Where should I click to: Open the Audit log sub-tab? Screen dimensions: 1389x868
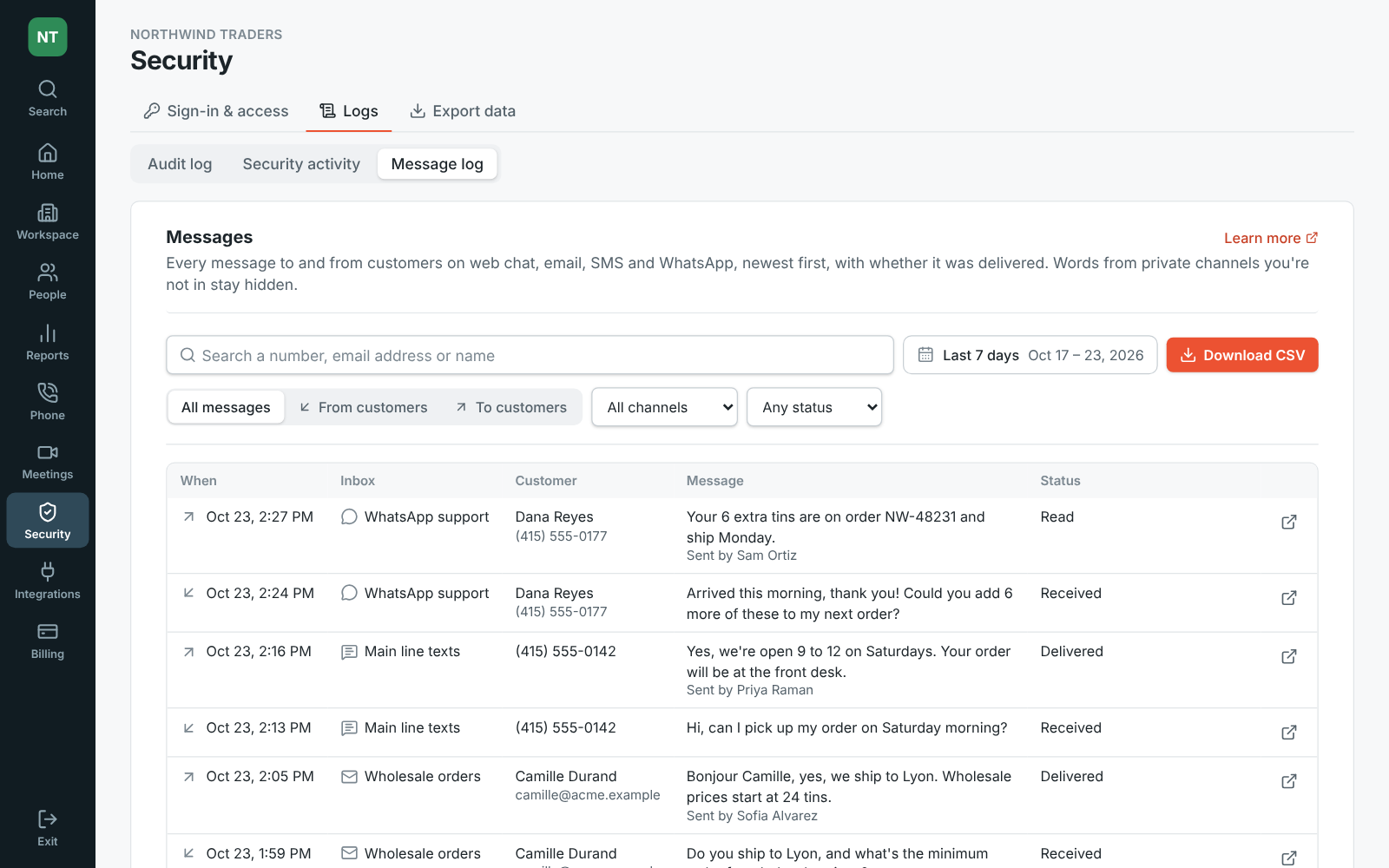tap(180, 164)
